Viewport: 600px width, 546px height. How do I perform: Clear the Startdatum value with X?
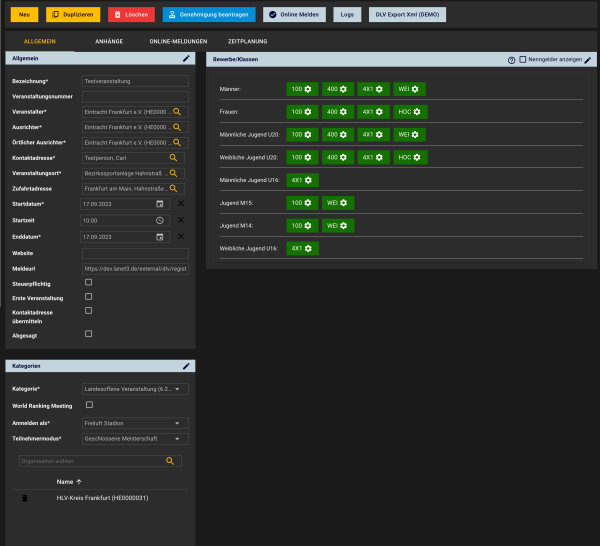coord(181,204)
